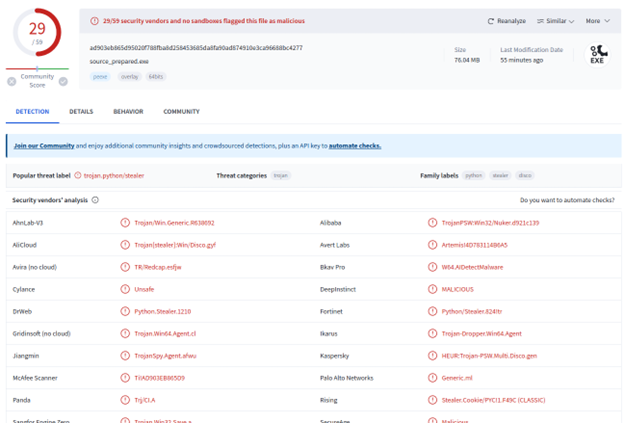The width and height of the screenshot is (624, 423).
Task: Click the alert icon in Fortinet row
Action: coord(432,312)
